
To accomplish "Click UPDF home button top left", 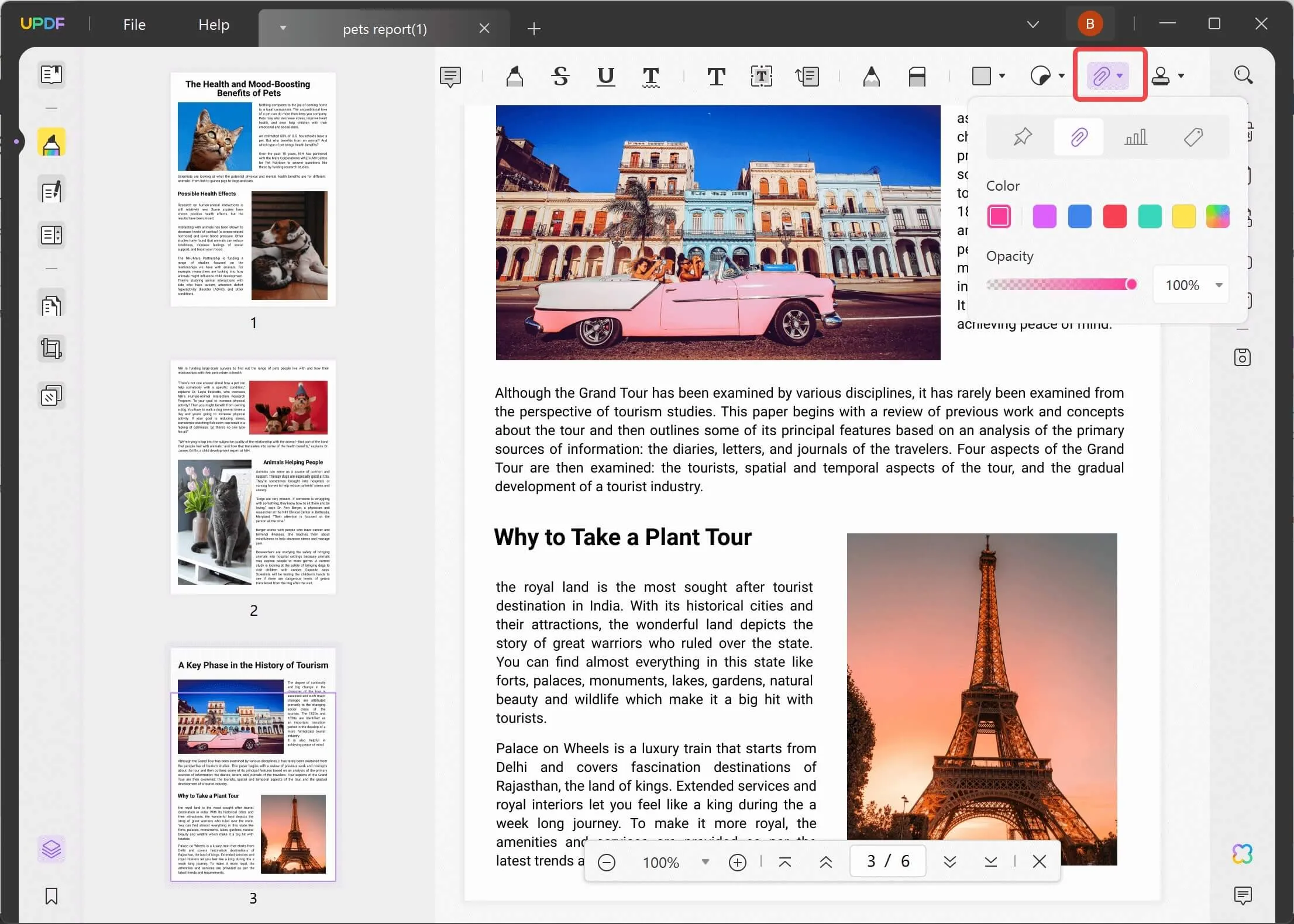I will (x=41, y=23).
